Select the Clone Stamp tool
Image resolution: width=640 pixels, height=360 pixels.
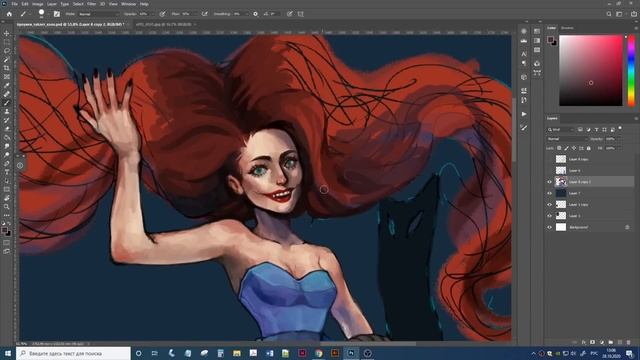[x=7, y=111]
